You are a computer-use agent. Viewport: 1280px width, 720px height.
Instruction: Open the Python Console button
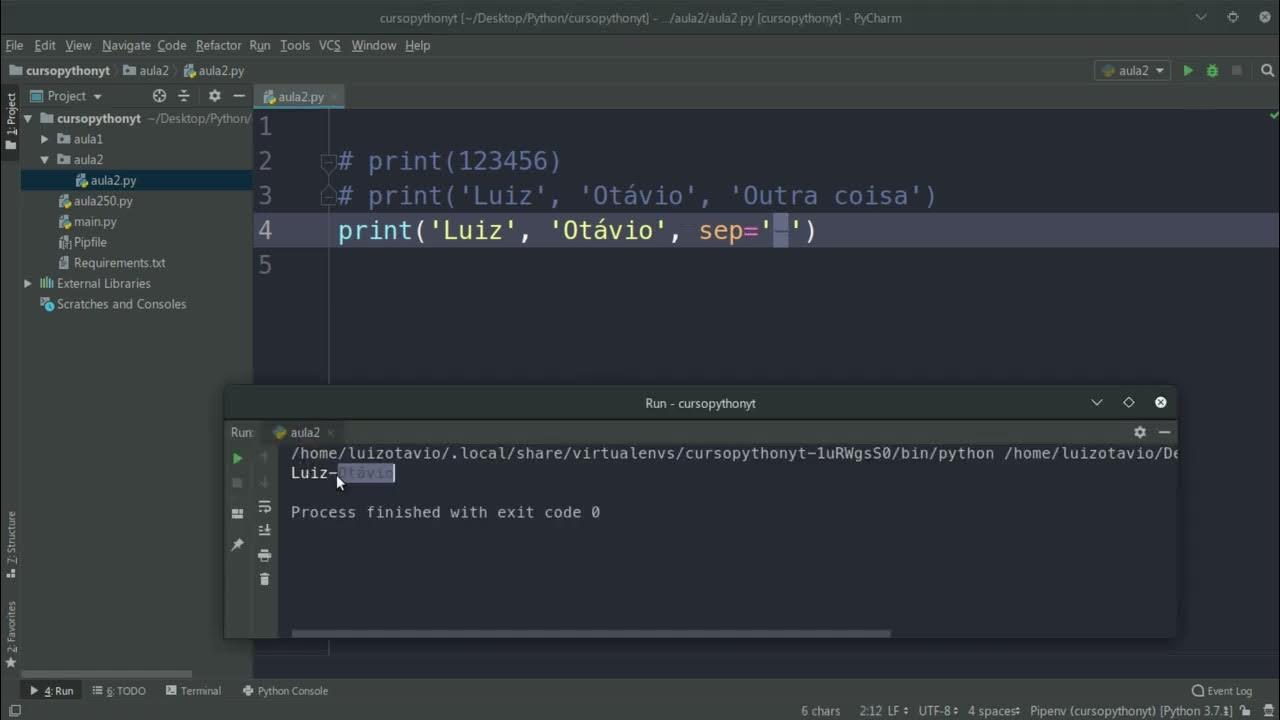[285, 691]
